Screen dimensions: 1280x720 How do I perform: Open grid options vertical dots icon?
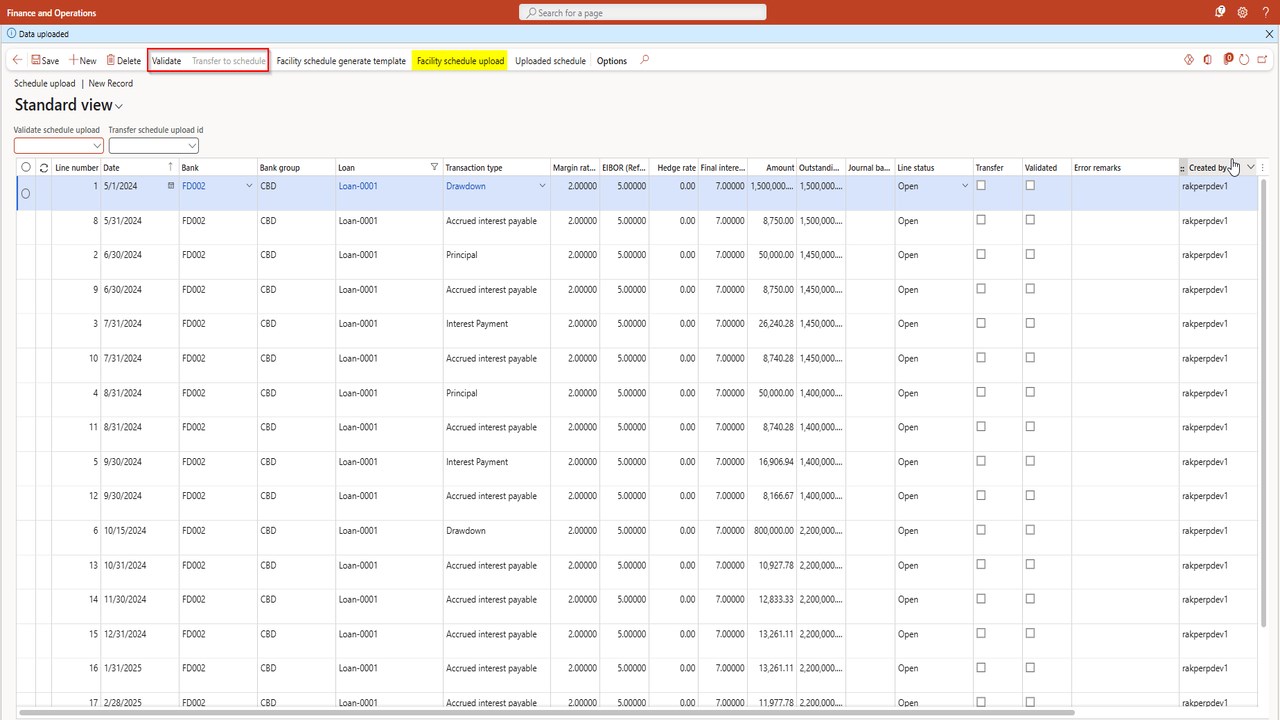click(x=1264, y=167)
